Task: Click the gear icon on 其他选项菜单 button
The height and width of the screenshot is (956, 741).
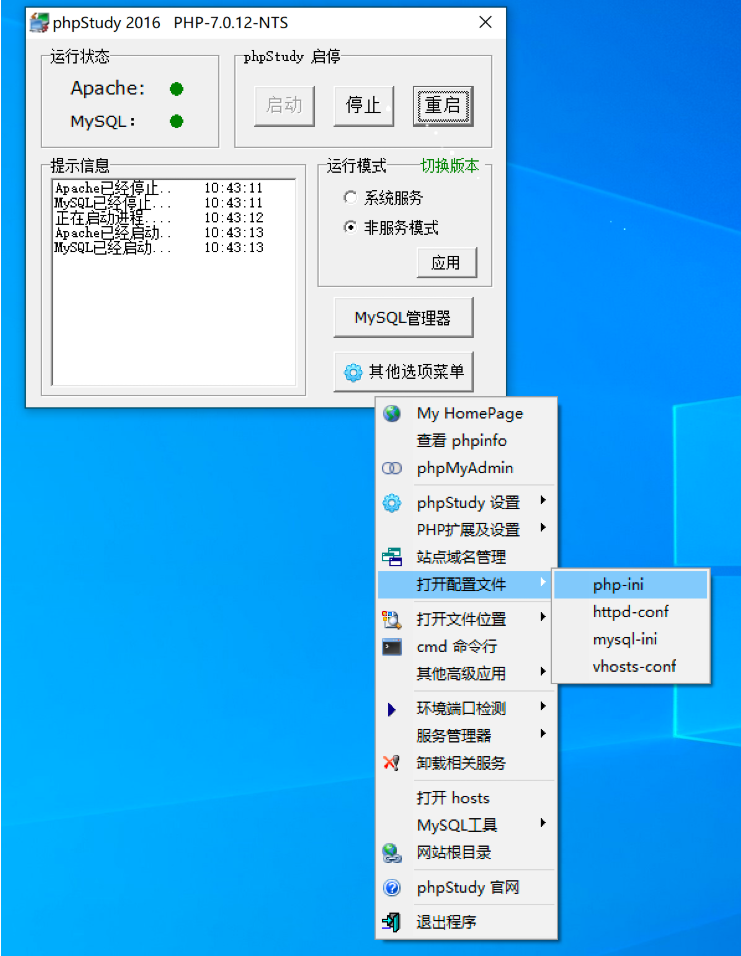Action: click(353, 372)
